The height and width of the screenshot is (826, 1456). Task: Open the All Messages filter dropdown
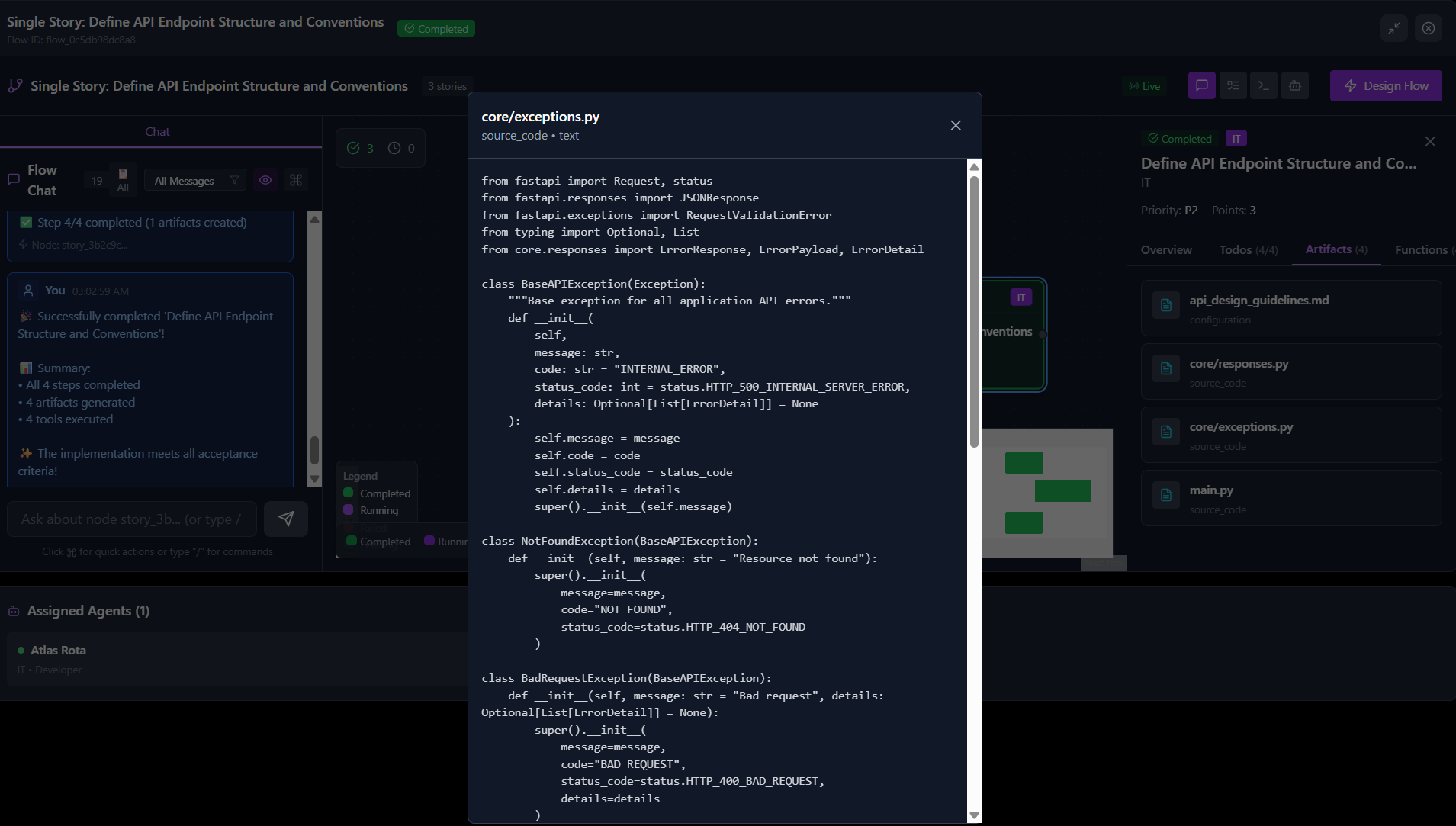pyautogui.click(x=196, y=181)
